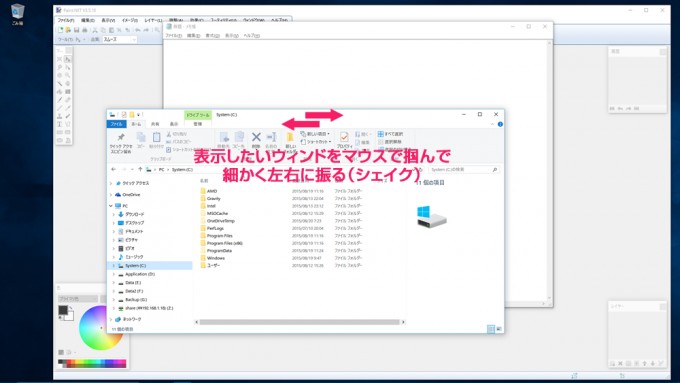Switch to large icons view in status bar
This screenshot has width=680, height=383.
(x=499, y=329)
